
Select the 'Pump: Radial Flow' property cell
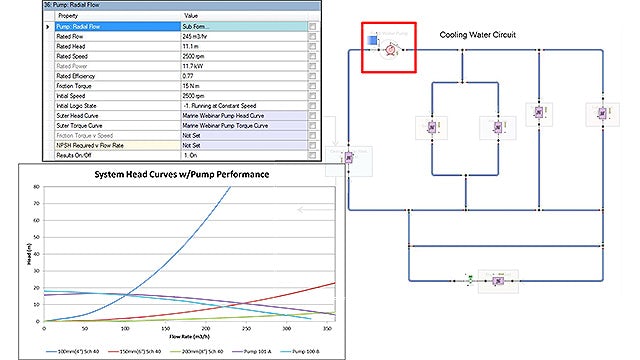click(118, 27)
